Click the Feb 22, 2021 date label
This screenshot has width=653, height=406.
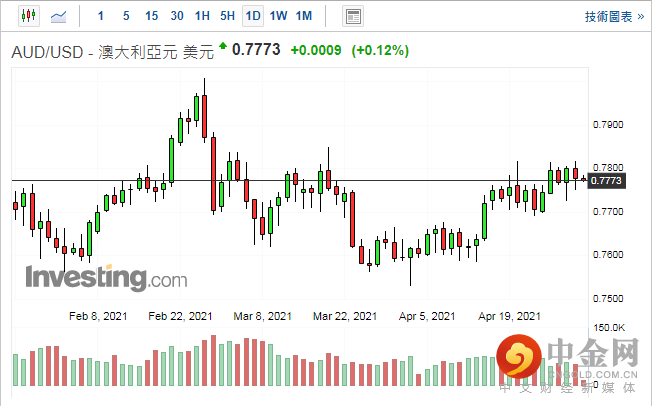coord(180,316)
